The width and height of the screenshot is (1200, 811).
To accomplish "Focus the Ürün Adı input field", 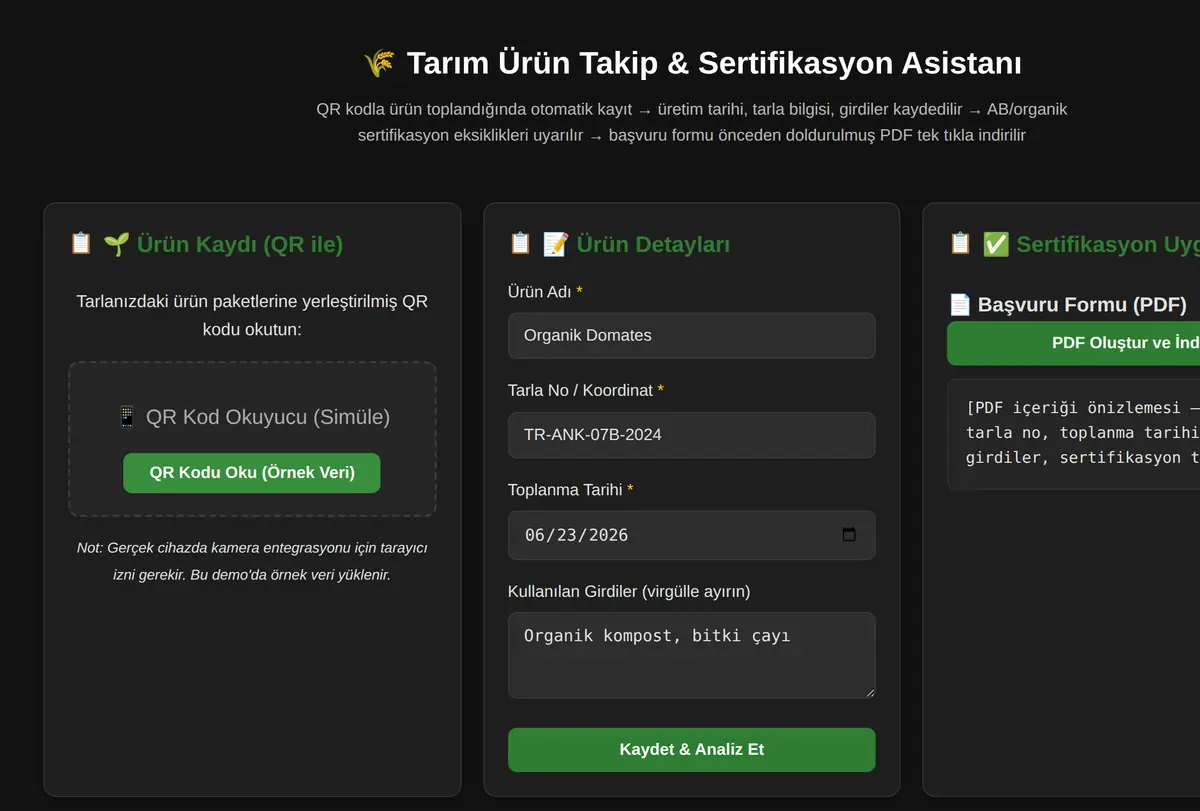I will point(692,336).
